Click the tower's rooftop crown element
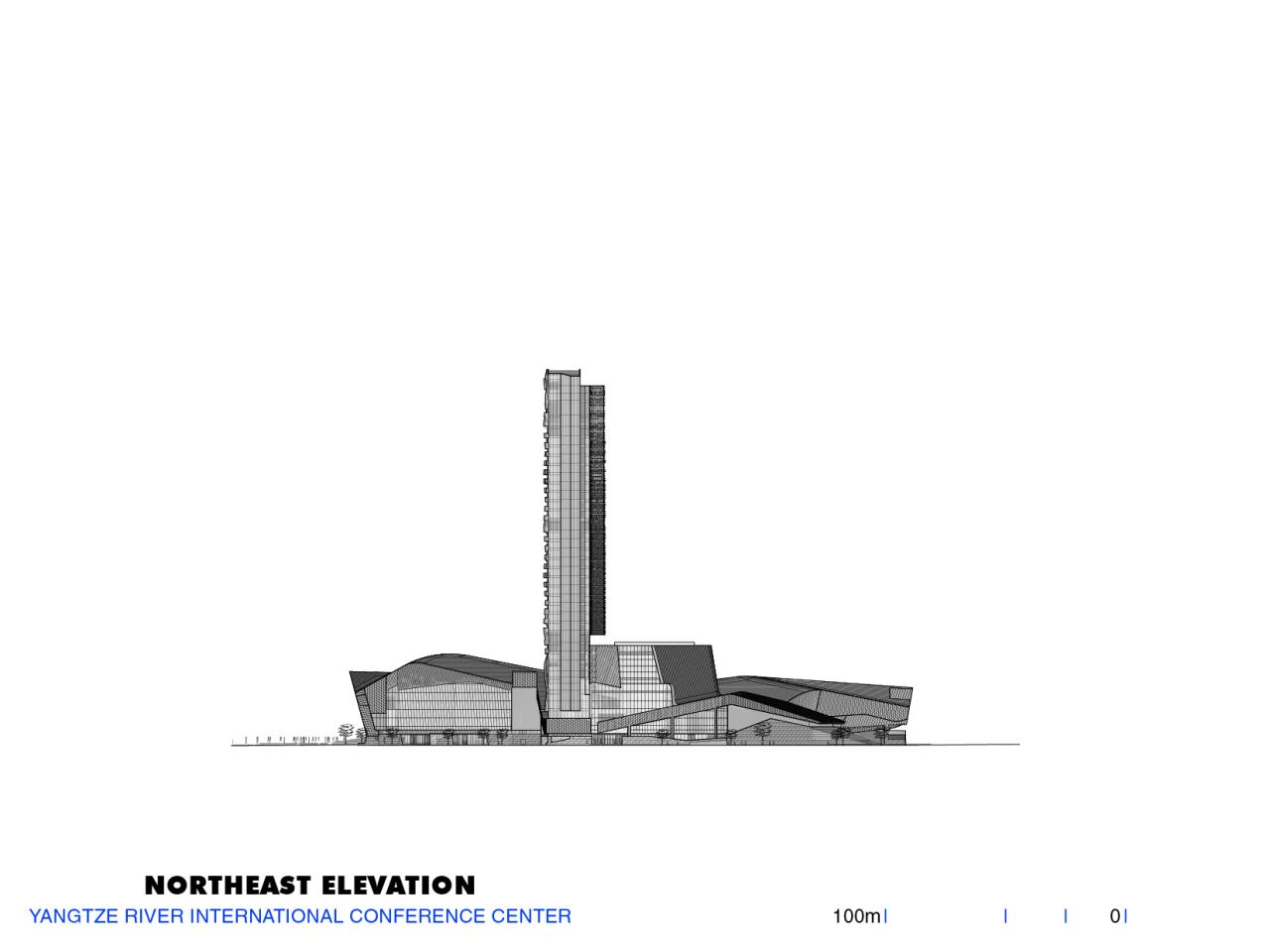 click(562, 372)
